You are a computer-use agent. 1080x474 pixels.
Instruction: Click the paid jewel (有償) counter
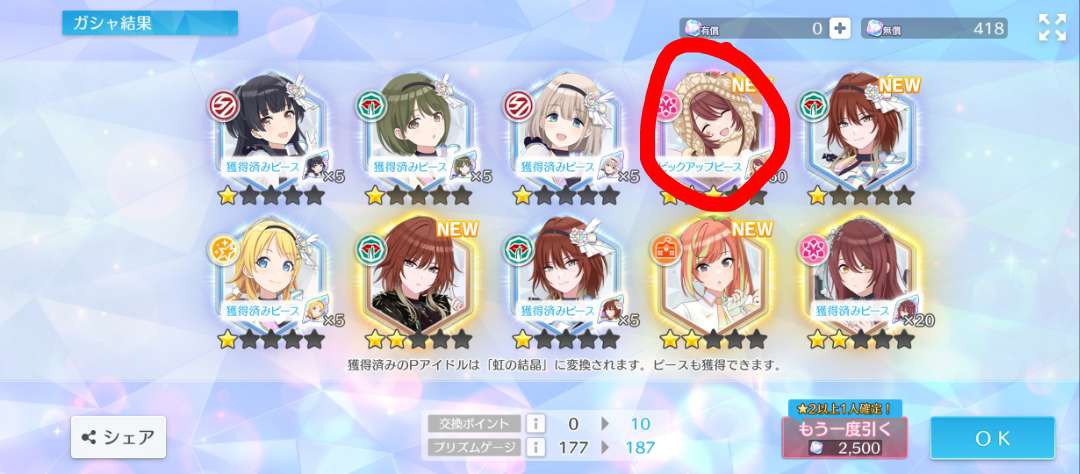pos(765,28)
